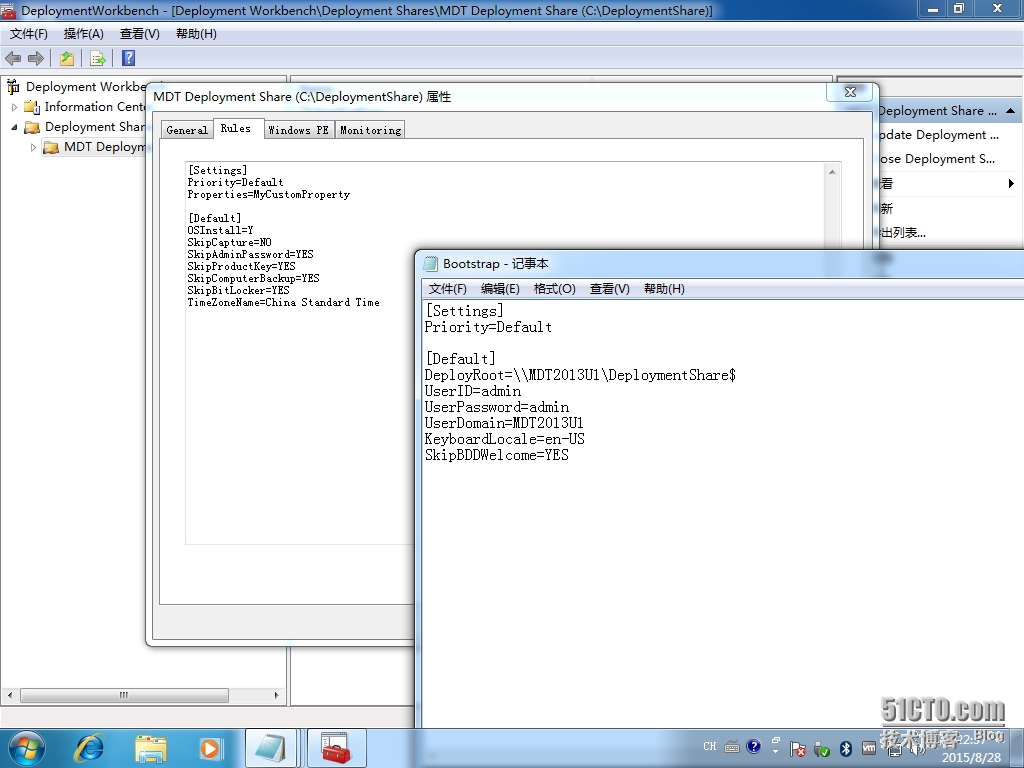Viewport: 1024px width, 768px height.
Task: Collapse the Deployment Share actions header arrow
Action: pyautogui.click(x=1010, y=111)
